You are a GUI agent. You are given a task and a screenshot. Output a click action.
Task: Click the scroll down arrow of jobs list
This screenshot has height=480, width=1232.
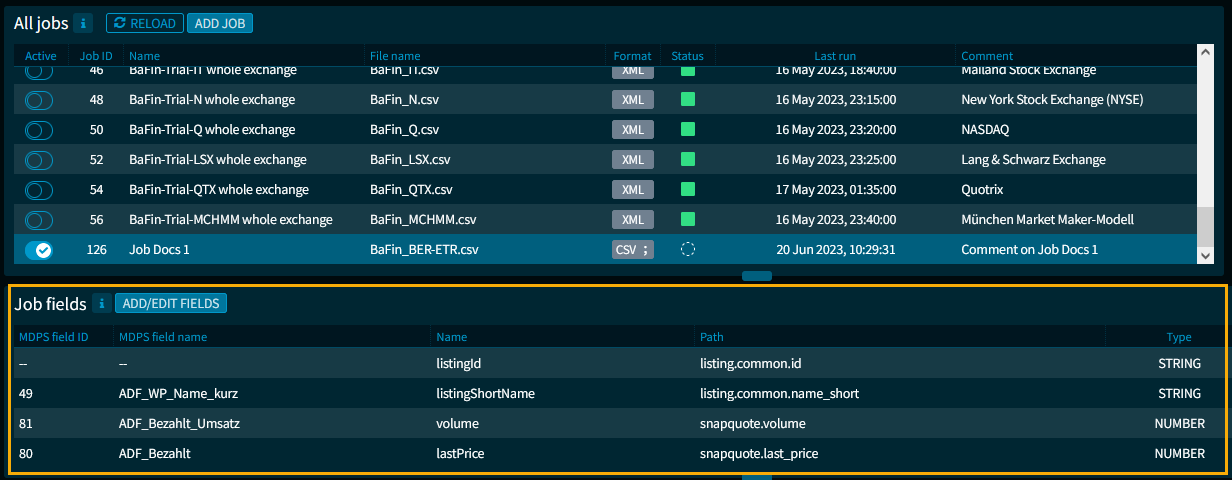1206,256
